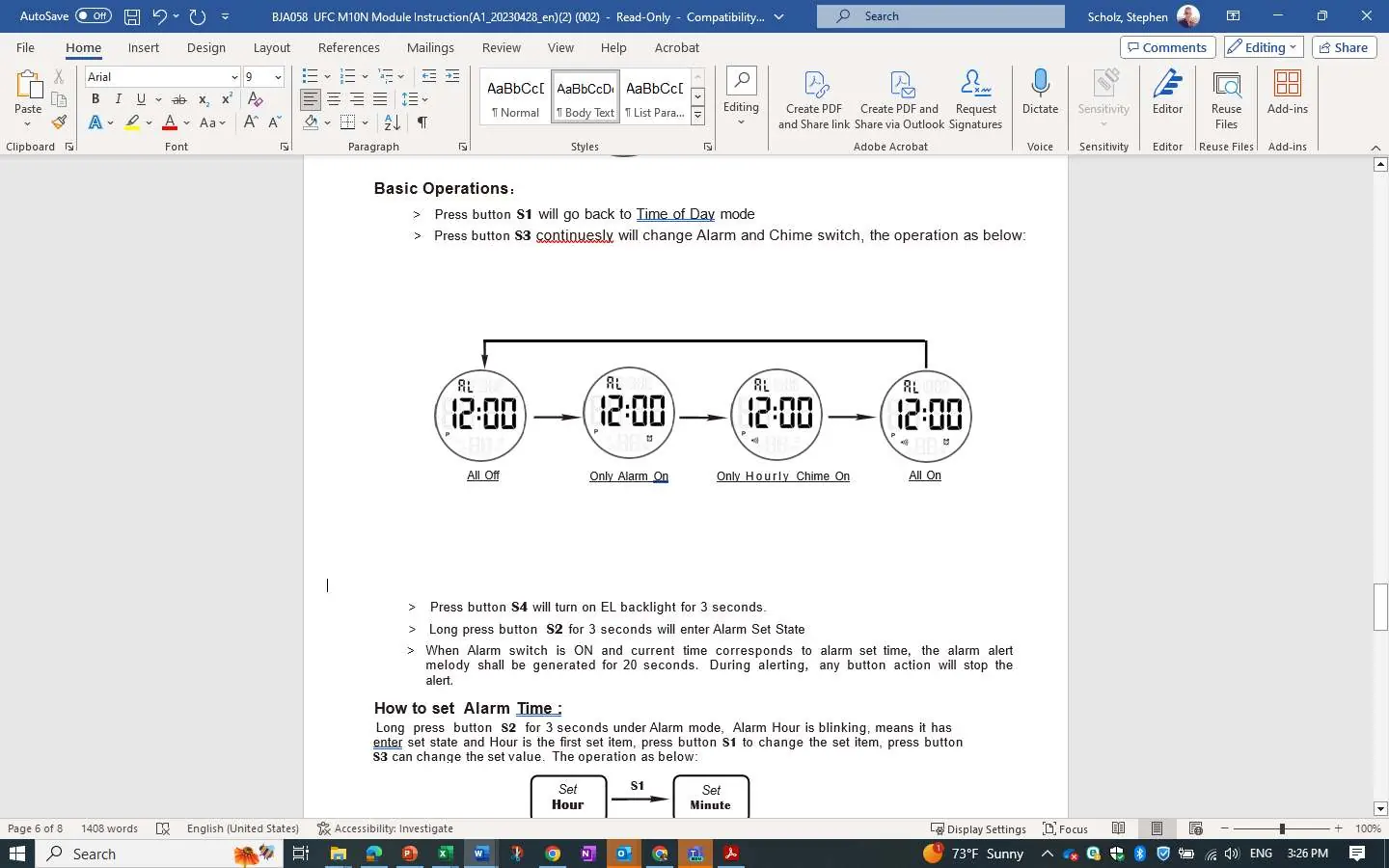Click Create PDF and Share via Outlook
The image size is (1389, 868).
pos(899,99)
